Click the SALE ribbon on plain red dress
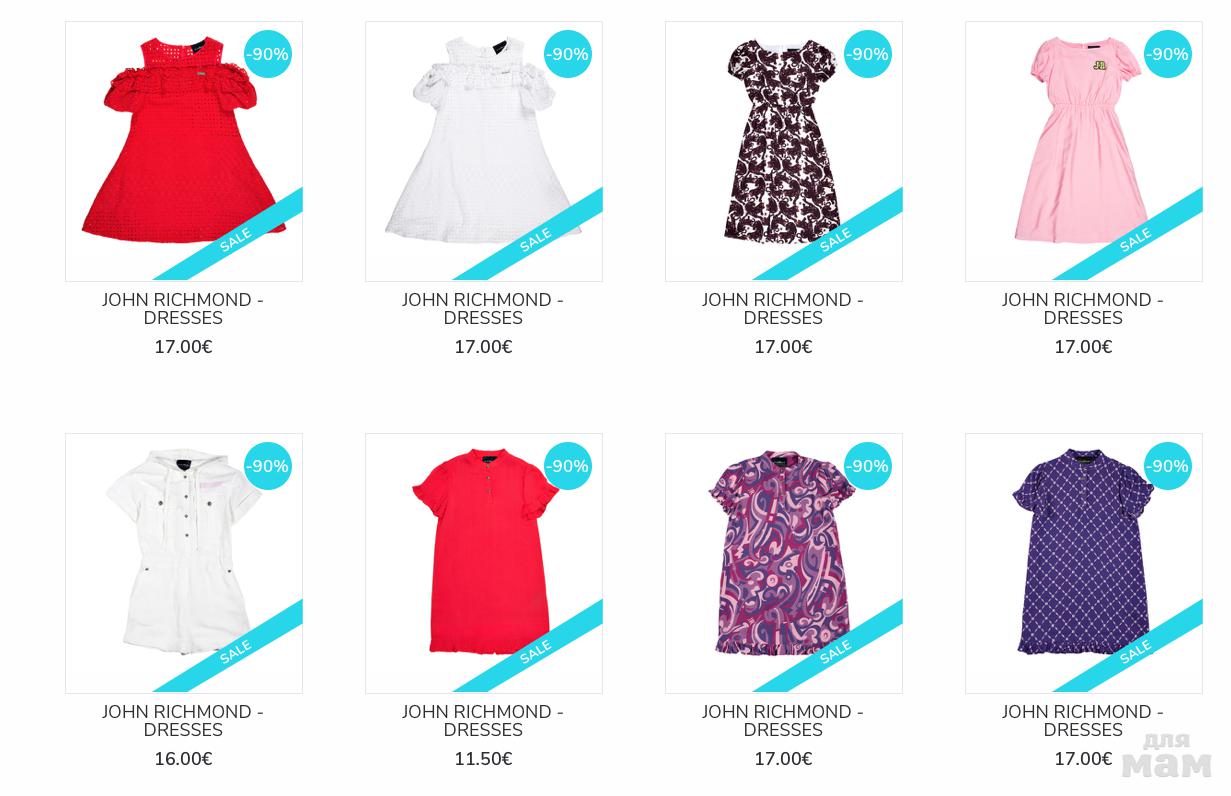 coord(532,650)
